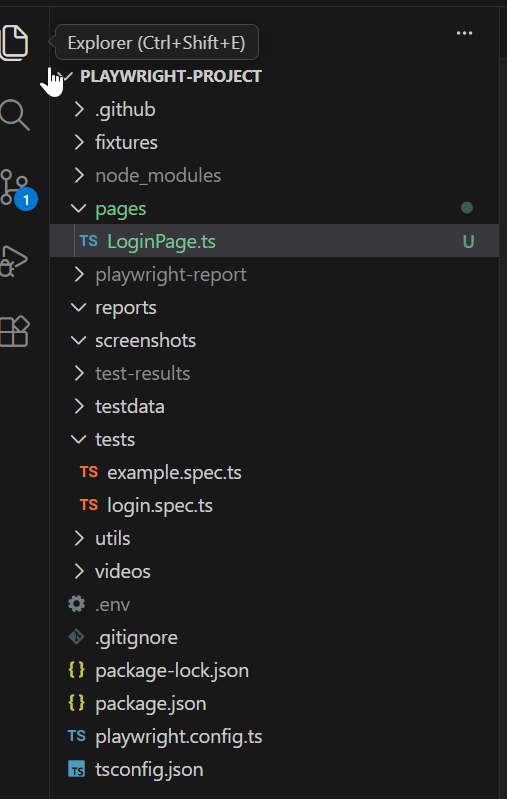Click the TS icon beside example.spec.ts
The width and height of the screenshot is (507, 799).
pos(89,472)
